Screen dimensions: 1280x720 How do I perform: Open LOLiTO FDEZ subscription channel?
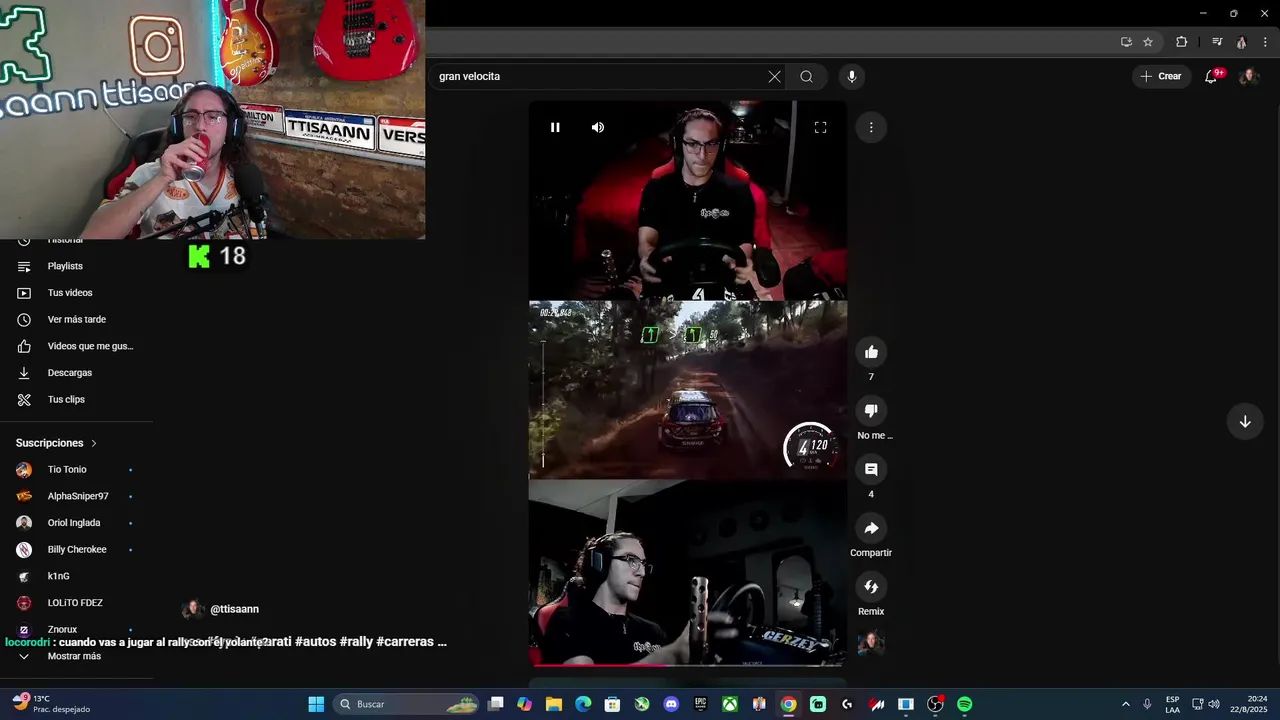tap(76, 603)
